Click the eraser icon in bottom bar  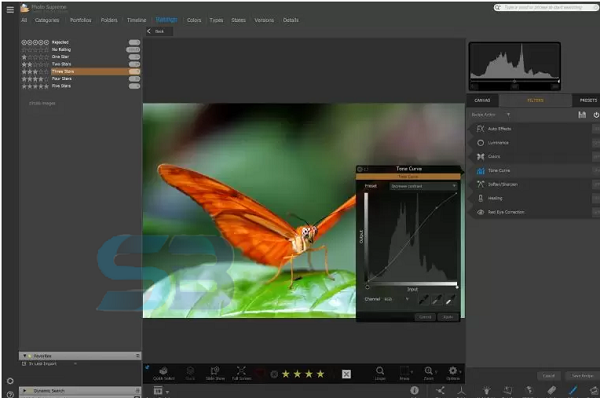coord(551,390)
